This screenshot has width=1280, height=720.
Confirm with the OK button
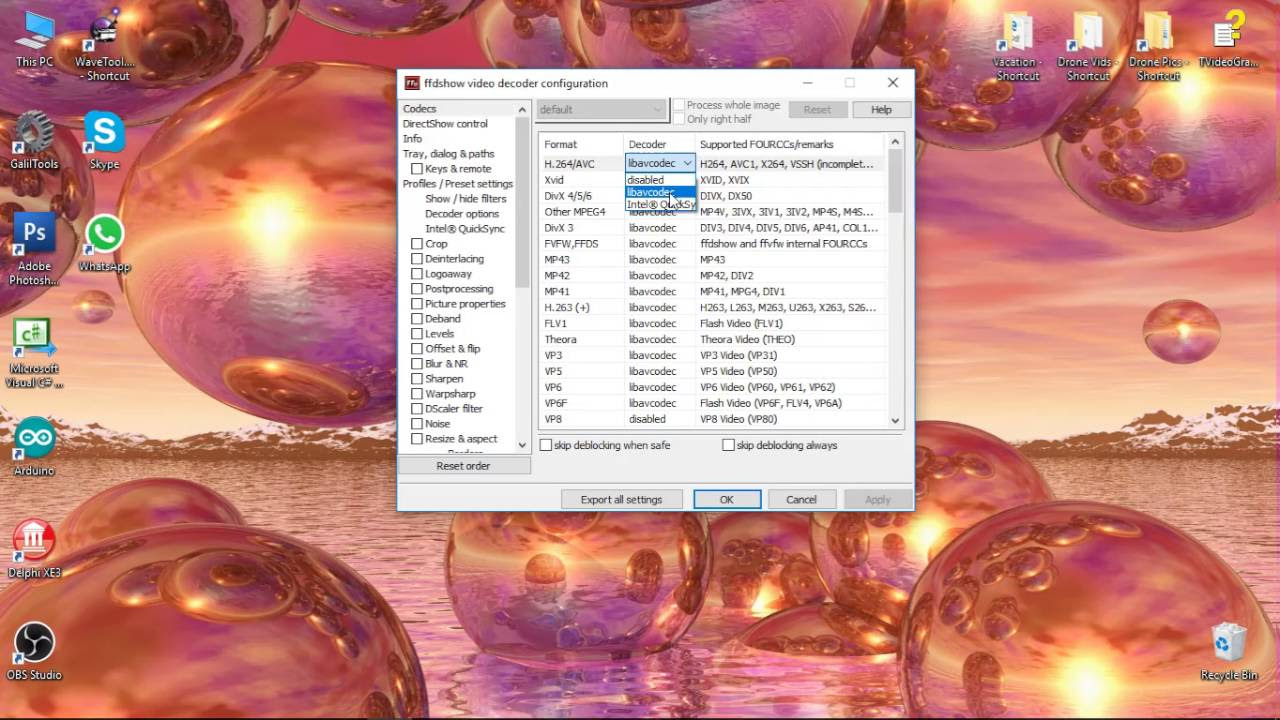click(727, 499)
